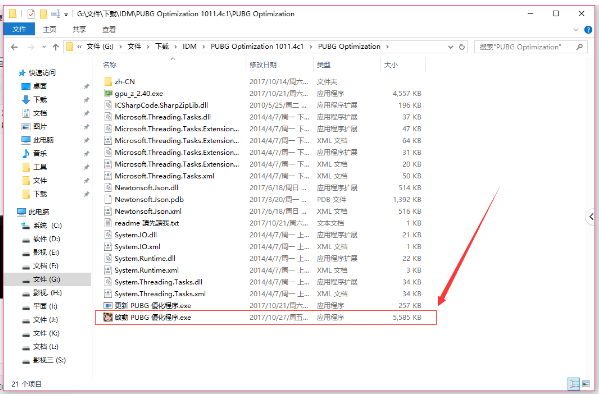Select the 更新 PUBG 优化程序.exe icon
599x394 pixels.
pyautogui.click(x=108, y=306)
